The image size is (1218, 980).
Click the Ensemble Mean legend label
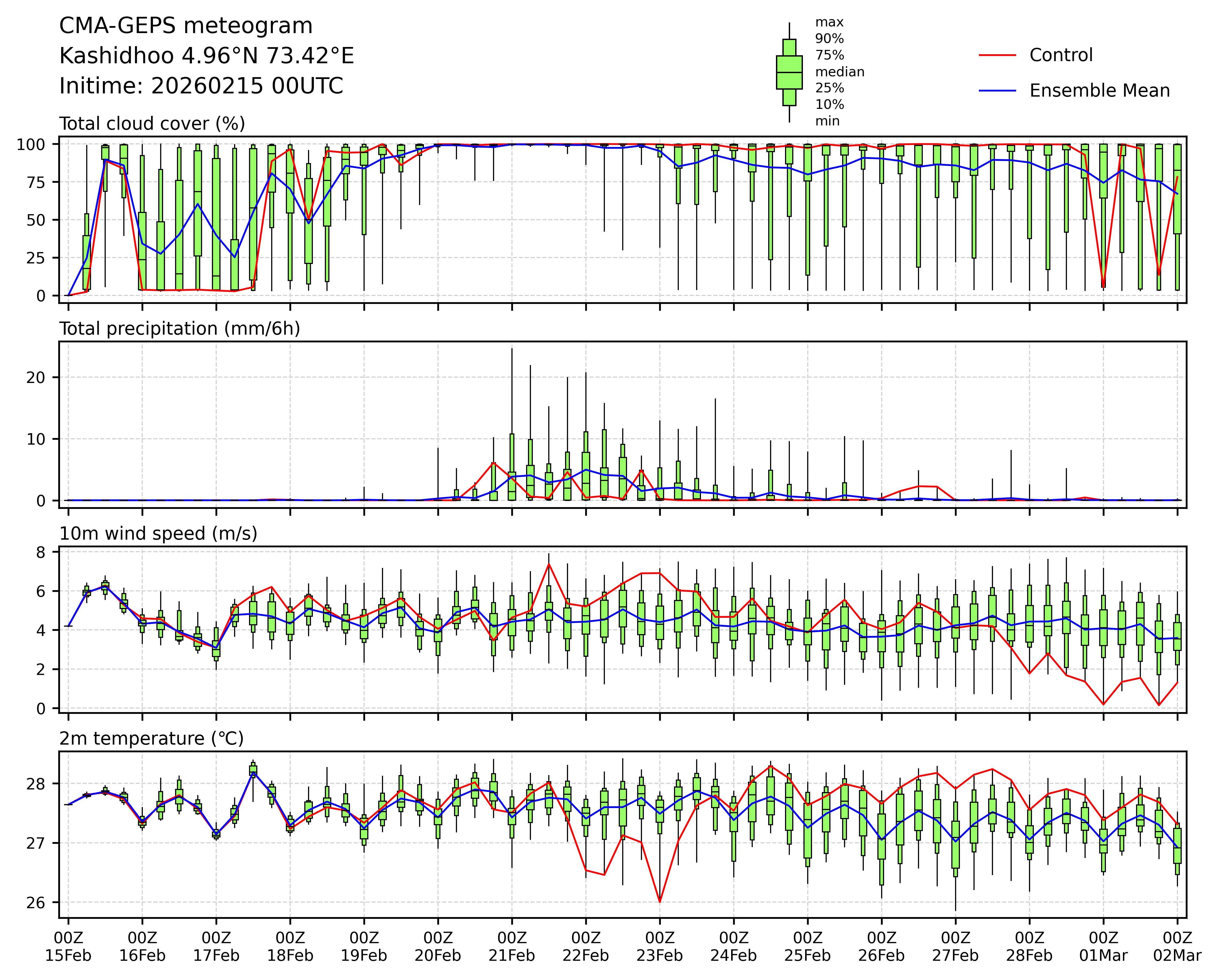pos(1099,91)
